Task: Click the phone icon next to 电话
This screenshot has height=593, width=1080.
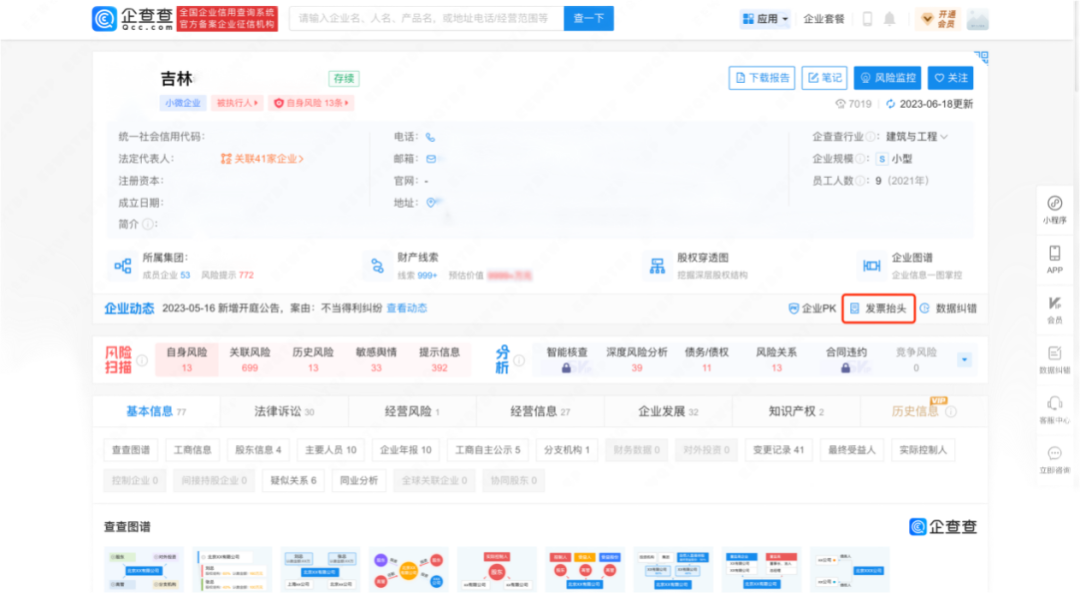Action: [430, 137]
